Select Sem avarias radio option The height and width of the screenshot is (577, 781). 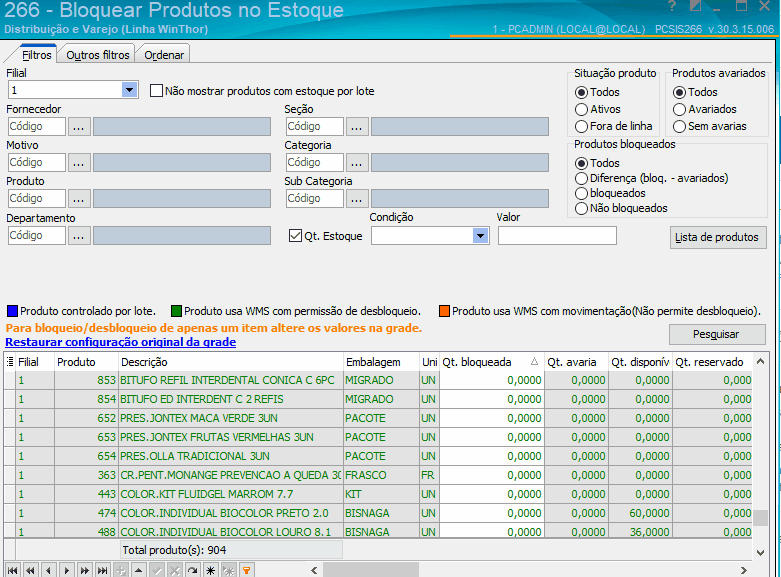(679, 126)
